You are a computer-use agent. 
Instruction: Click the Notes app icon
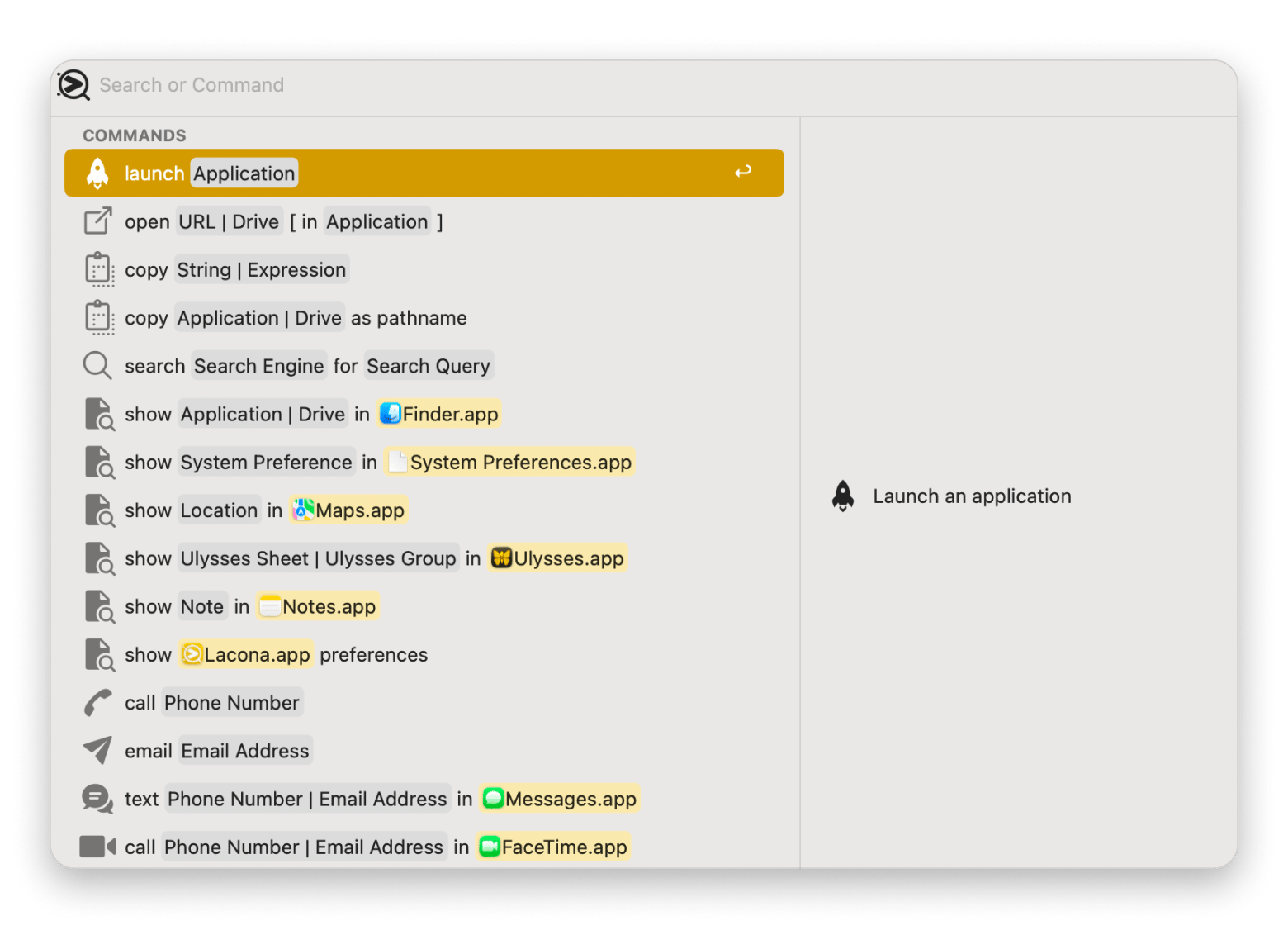(x=270, y=606)
